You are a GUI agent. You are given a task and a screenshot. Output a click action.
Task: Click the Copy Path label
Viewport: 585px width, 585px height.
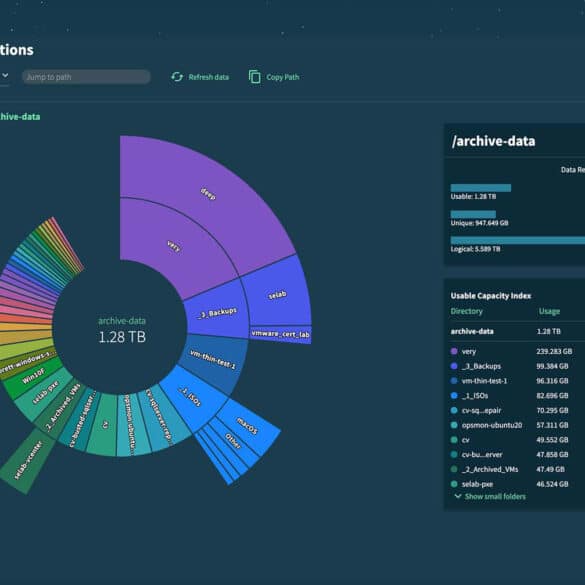(282, 77)
